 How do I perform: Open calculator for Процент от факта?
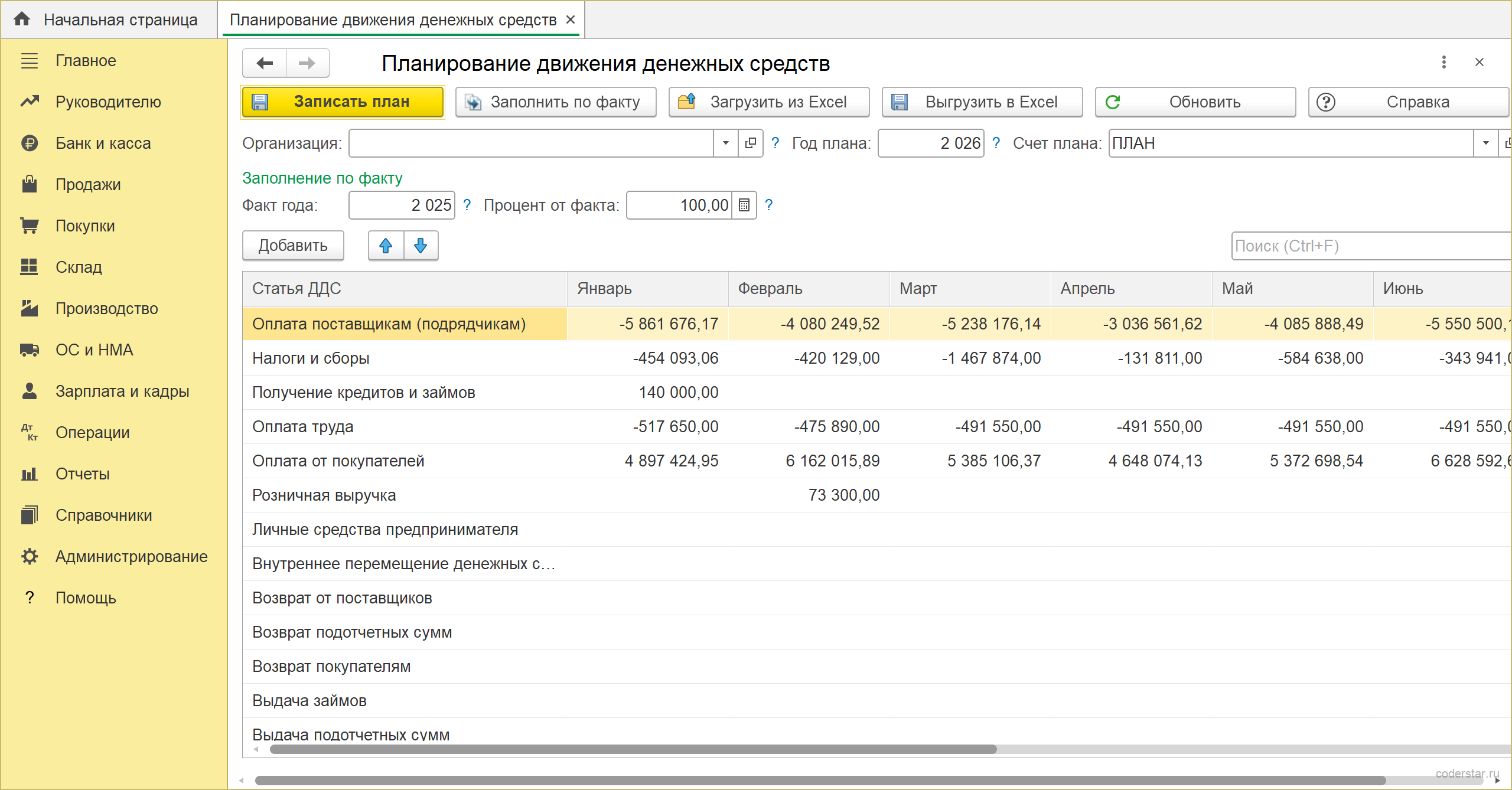pos(744,205)
